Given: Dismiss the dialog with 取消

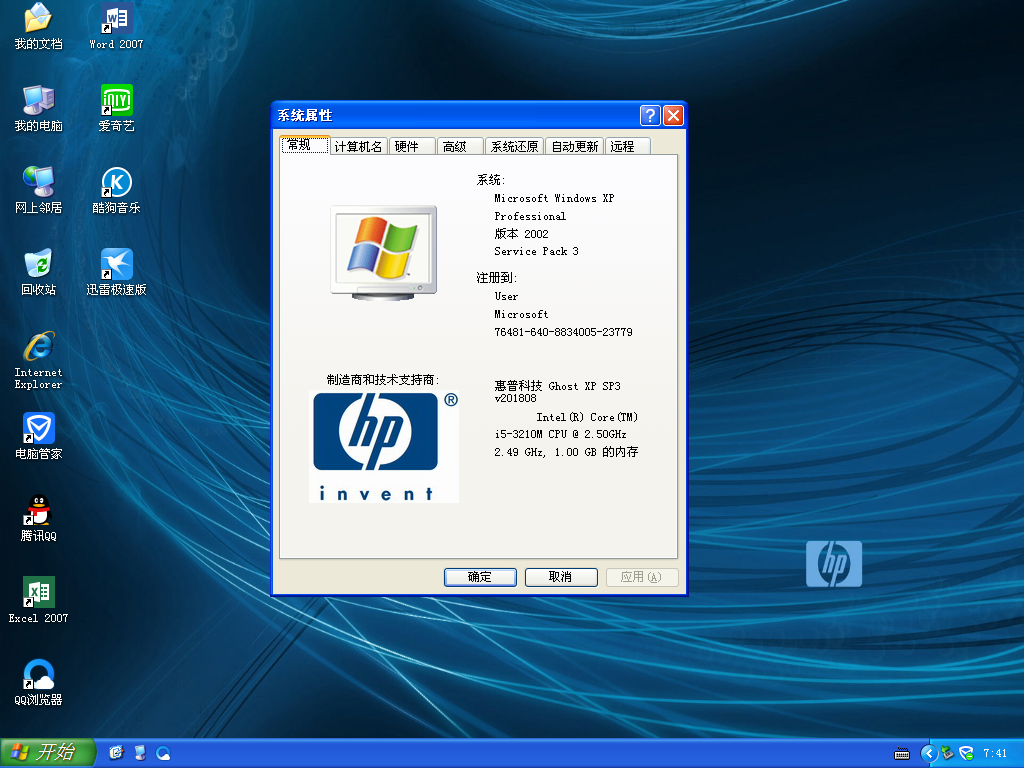Looking at the screenshot, I should (x=561, y=577).
